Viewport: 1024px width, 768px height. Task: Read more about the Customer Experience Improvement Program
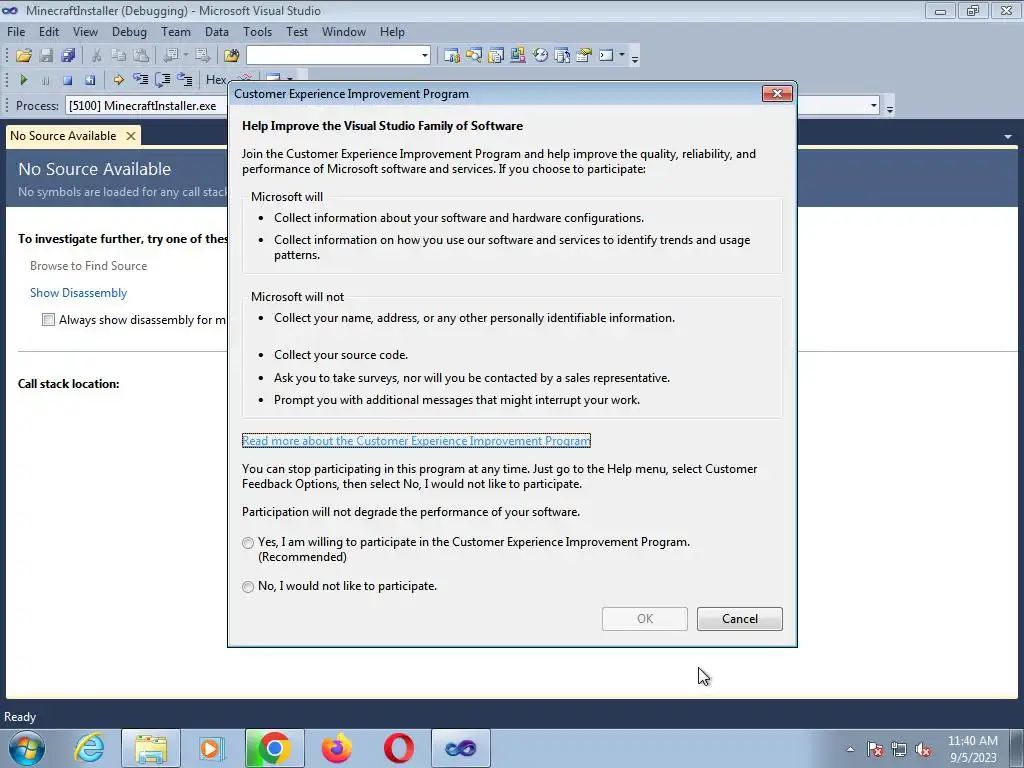416,441
